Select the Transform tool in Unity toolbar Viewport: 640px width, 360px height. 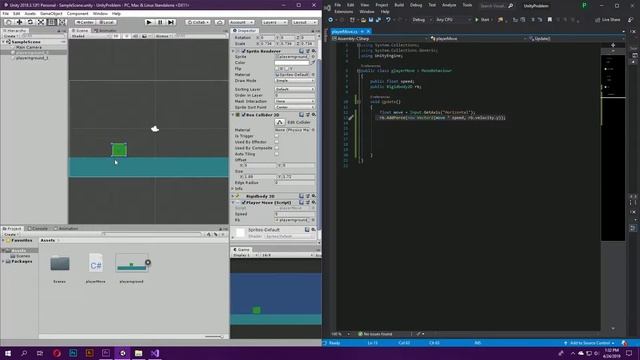[x=62, y=22]
